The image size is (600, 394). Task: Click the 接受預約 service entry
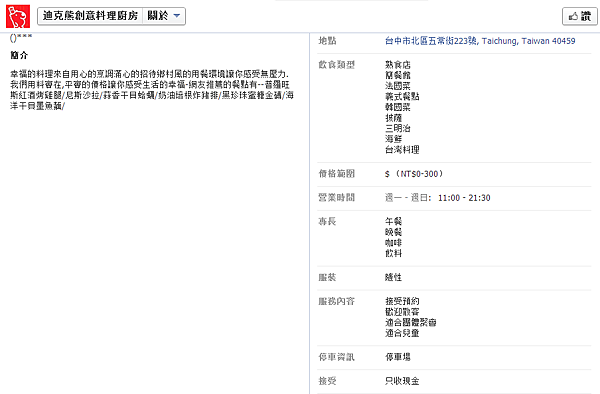click(x=402, y=301)
